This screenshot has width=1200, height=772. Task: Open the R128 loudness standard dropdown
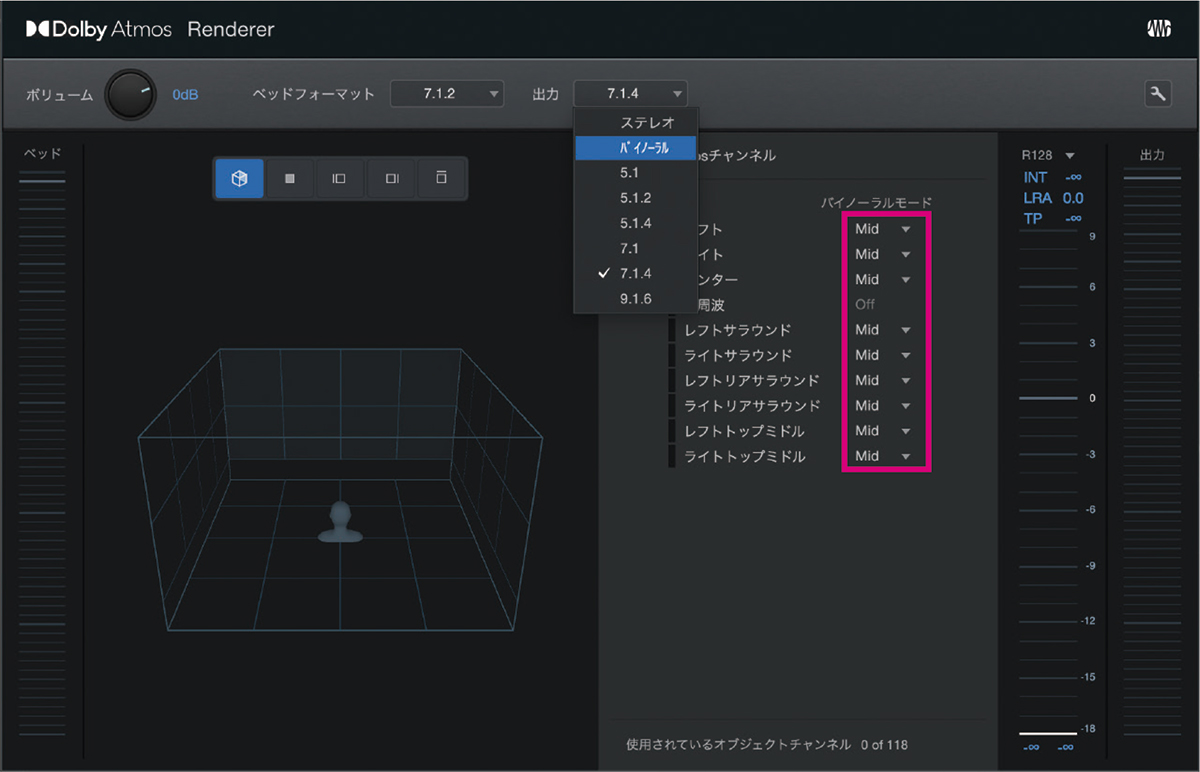pos(1048,155)
